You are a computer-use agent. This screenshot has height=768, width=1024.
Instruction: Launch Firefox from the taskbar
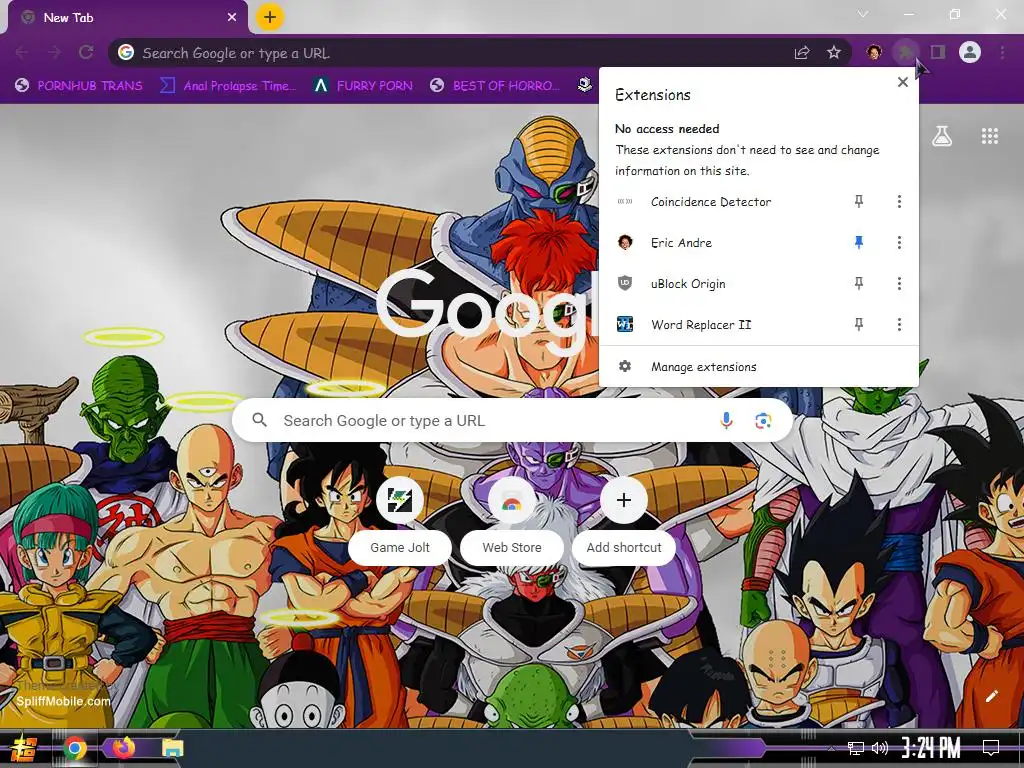[x=123, y=748]
